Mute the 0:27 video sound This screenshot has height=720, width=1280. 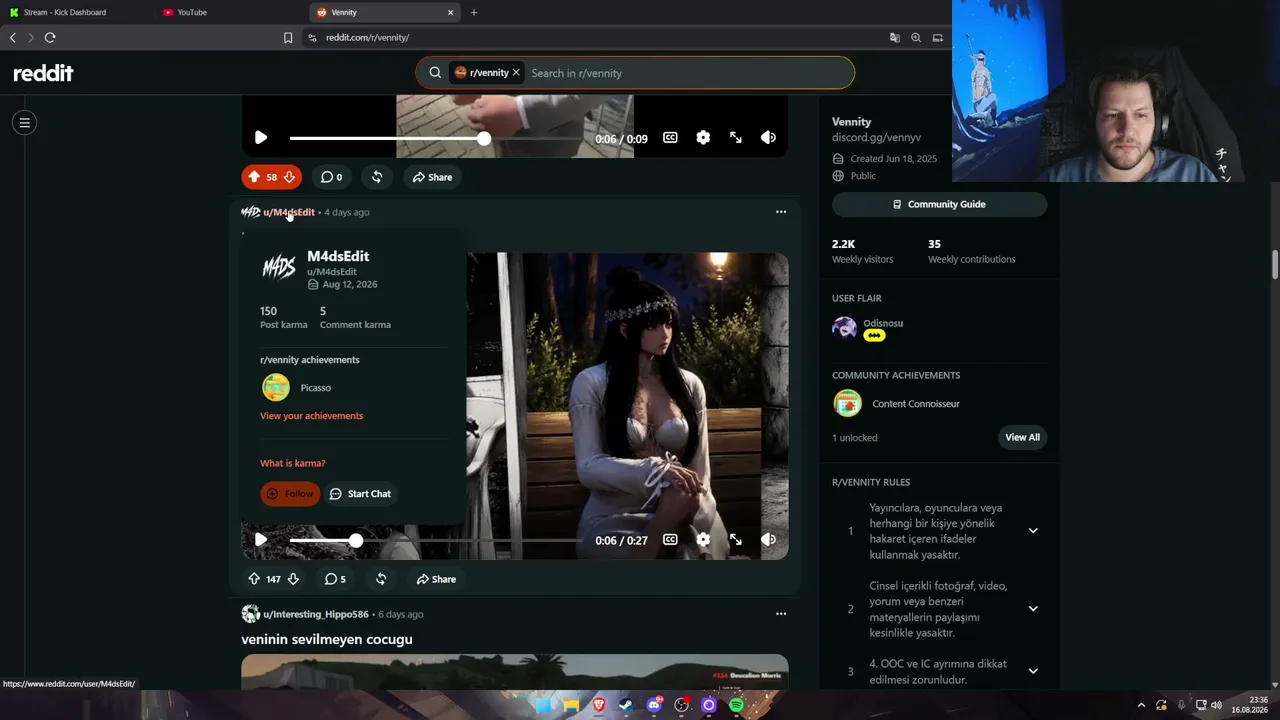pos(768,540)
